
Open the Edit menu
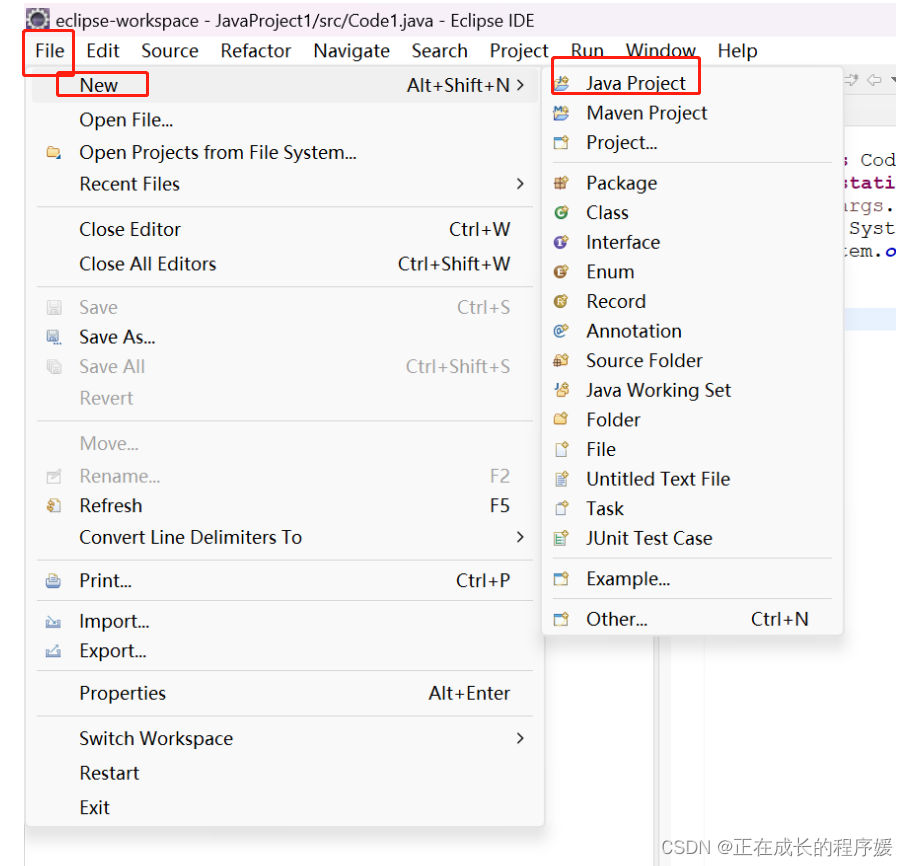(102, 51)
